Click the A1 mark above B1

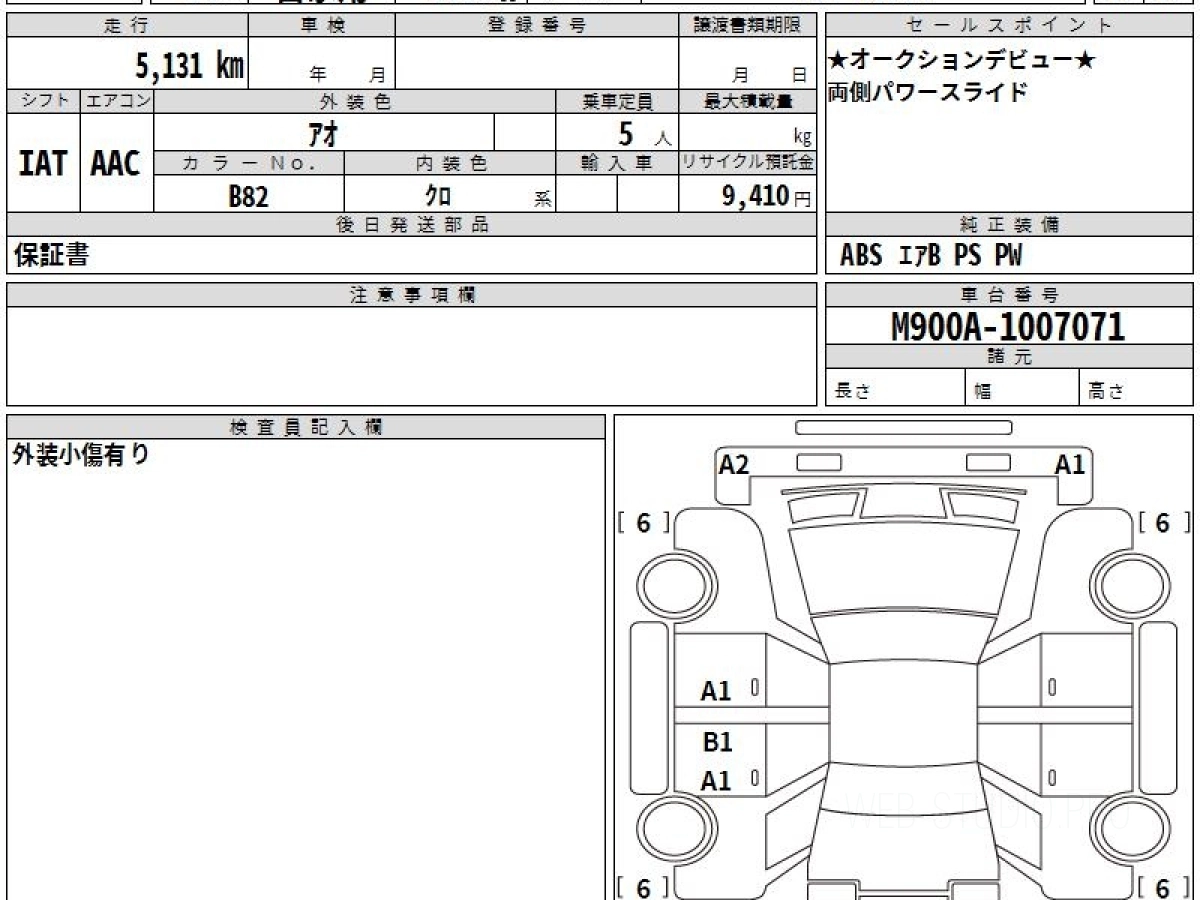click(716, 691)
